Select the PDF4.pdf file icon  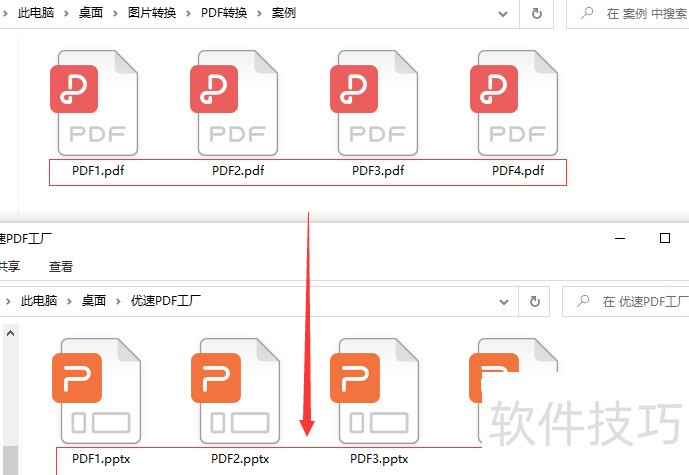coord(514,103)
